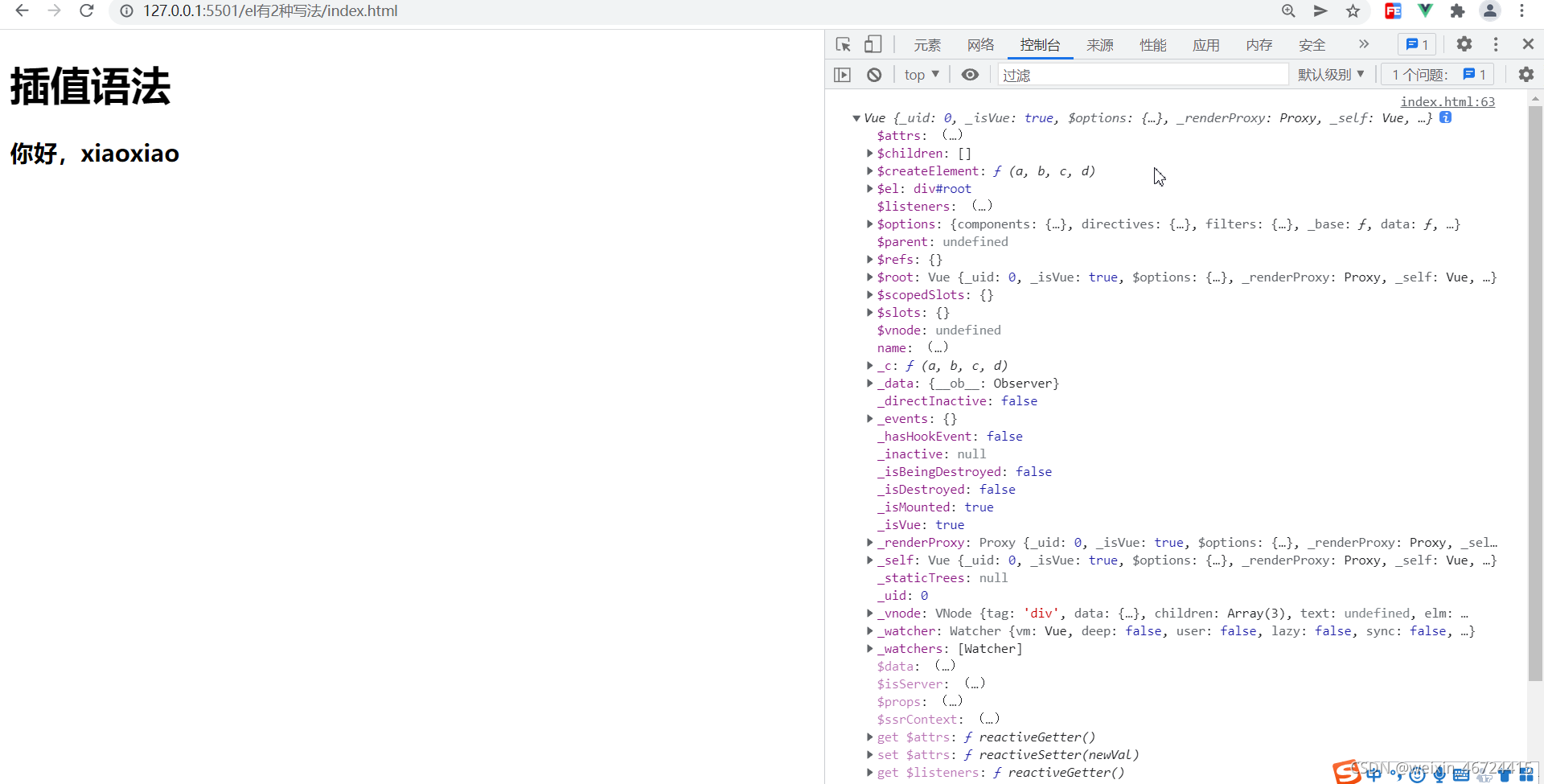Open the Chrome three-dot menu

click(x=1522, y=10)
